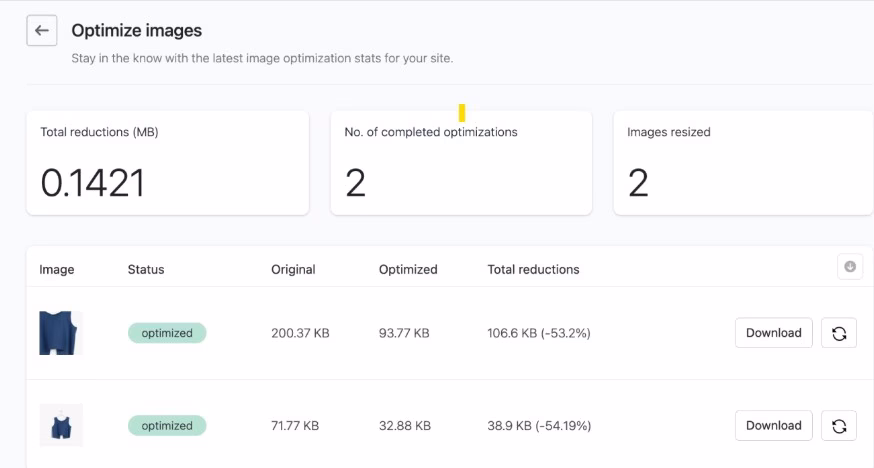Click the completed optimizations stat card
Screen dimensions: 874x468
[x=461, y=162]
